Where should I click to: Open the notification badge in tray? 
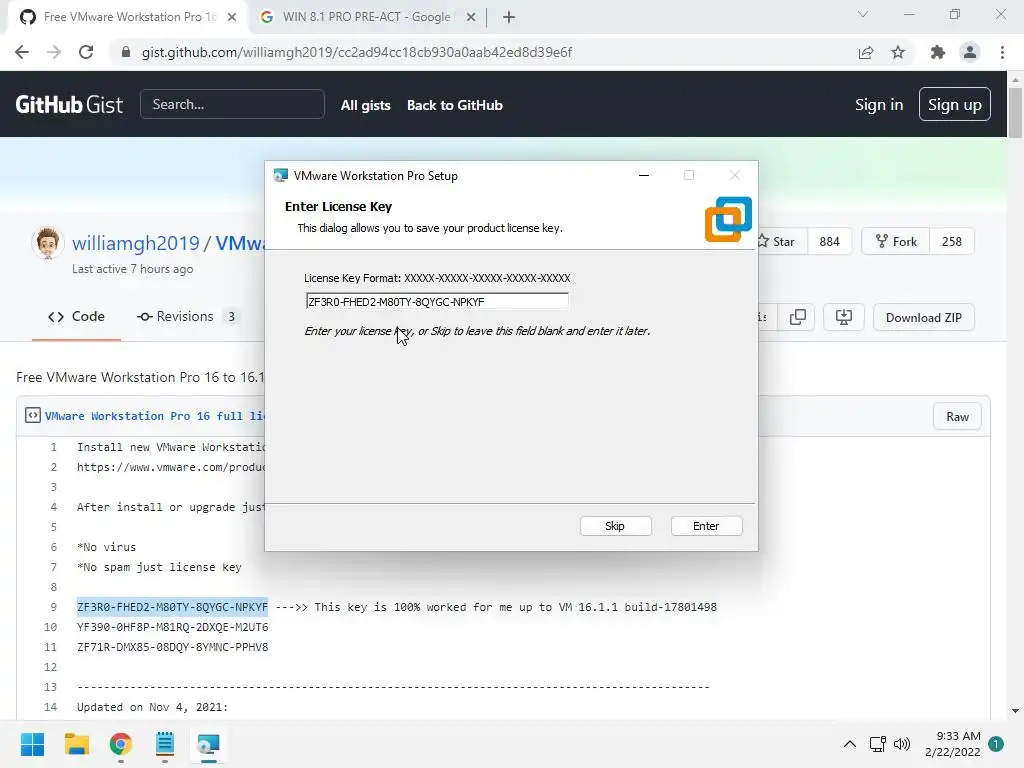tap(996, 744)
